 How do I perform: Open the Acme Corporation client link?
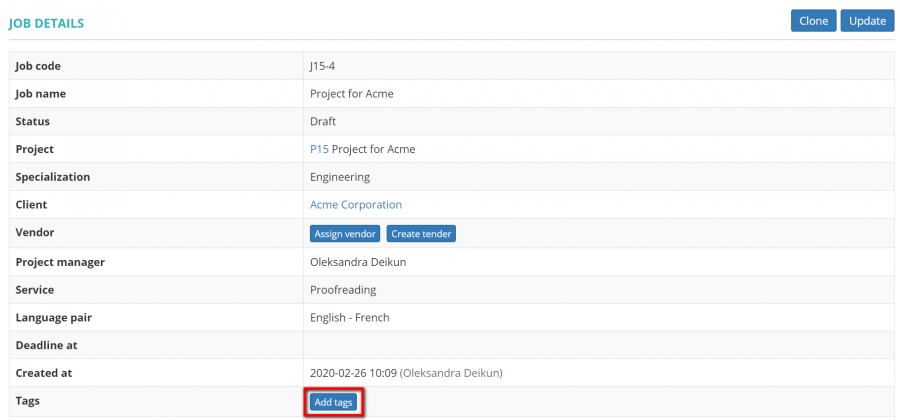356,205
